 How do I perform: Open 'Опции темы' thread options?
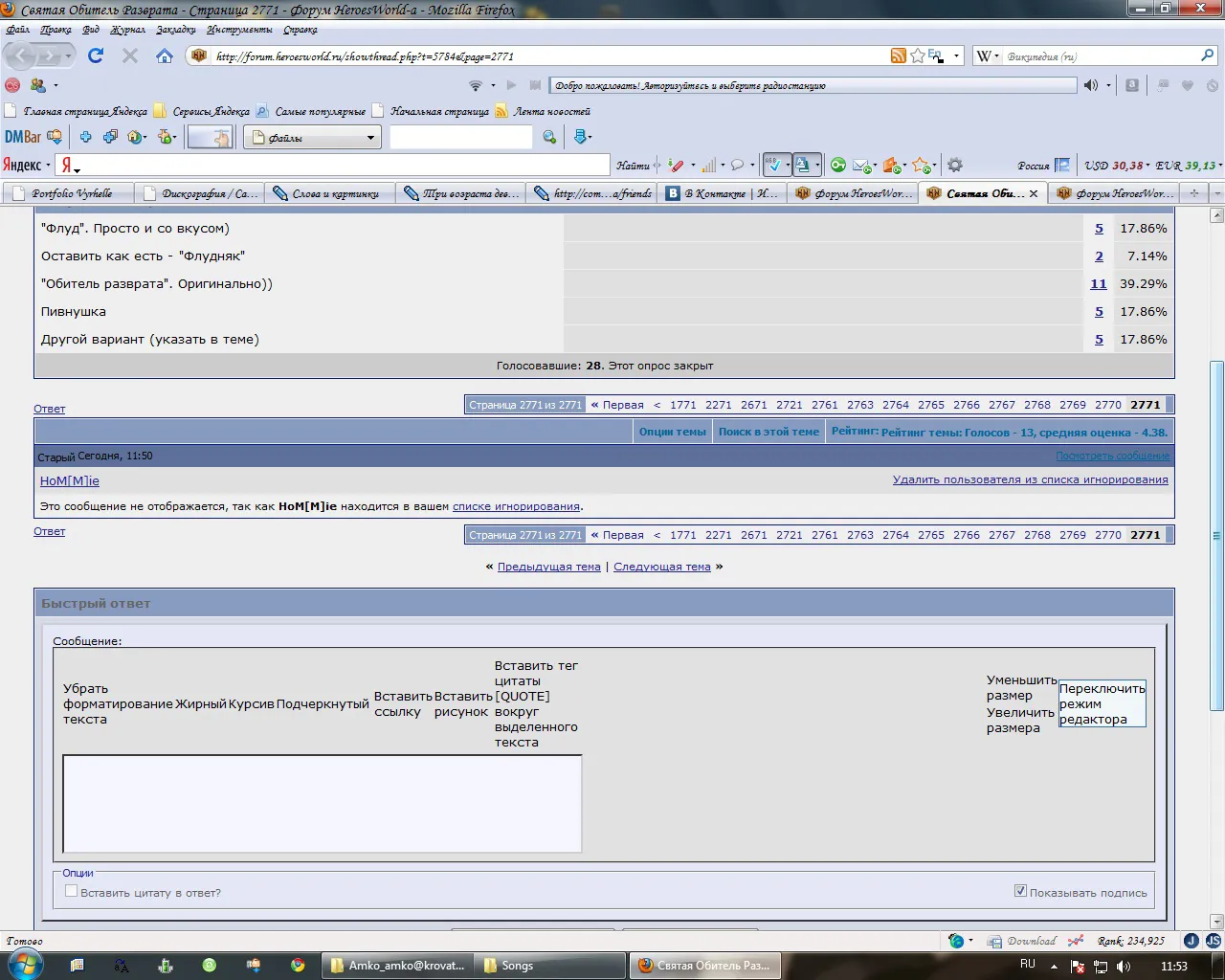(672, 432)
